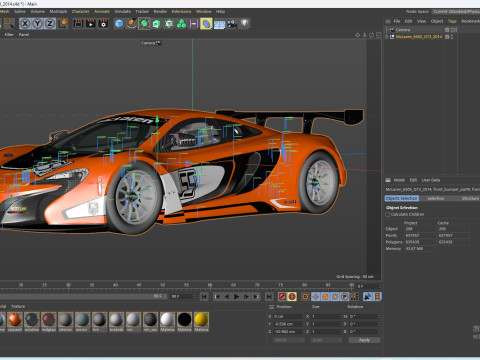Toggle the Z axis lock
The image size is (480, 360).
tap(50, 24)
